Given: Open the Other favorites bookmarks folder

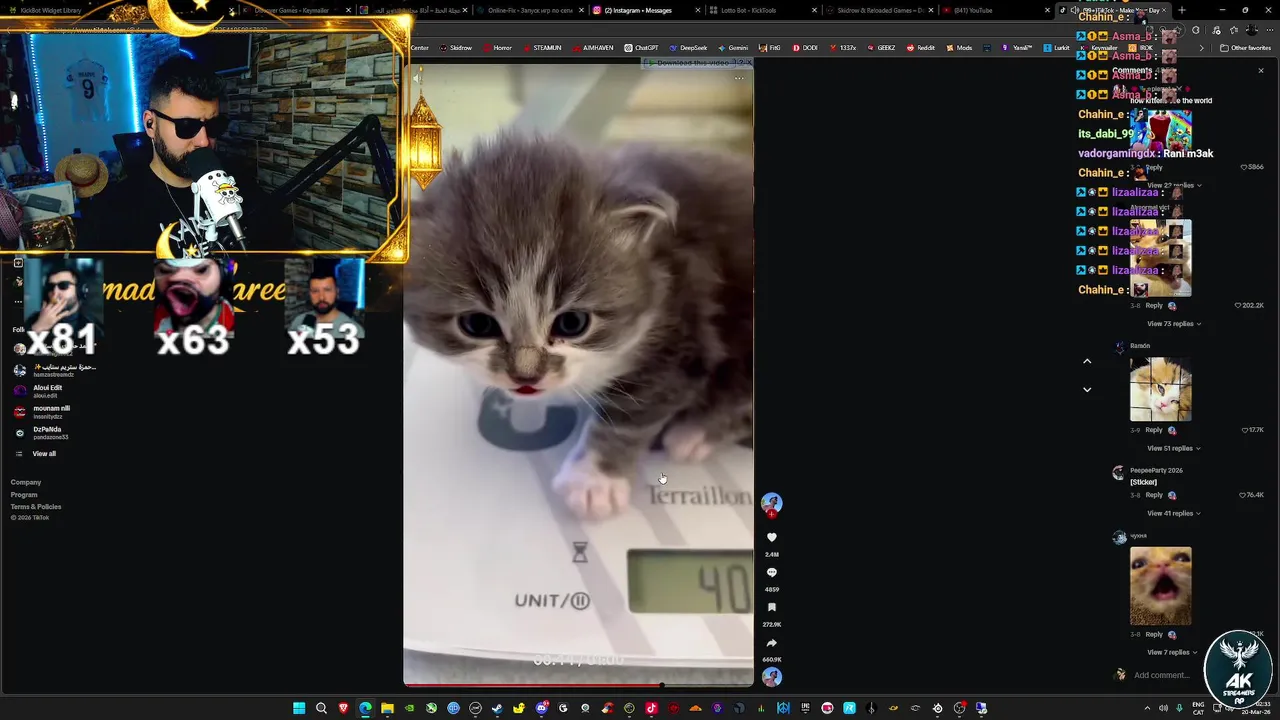Looking at the screenshot, I should [1245, 48].
